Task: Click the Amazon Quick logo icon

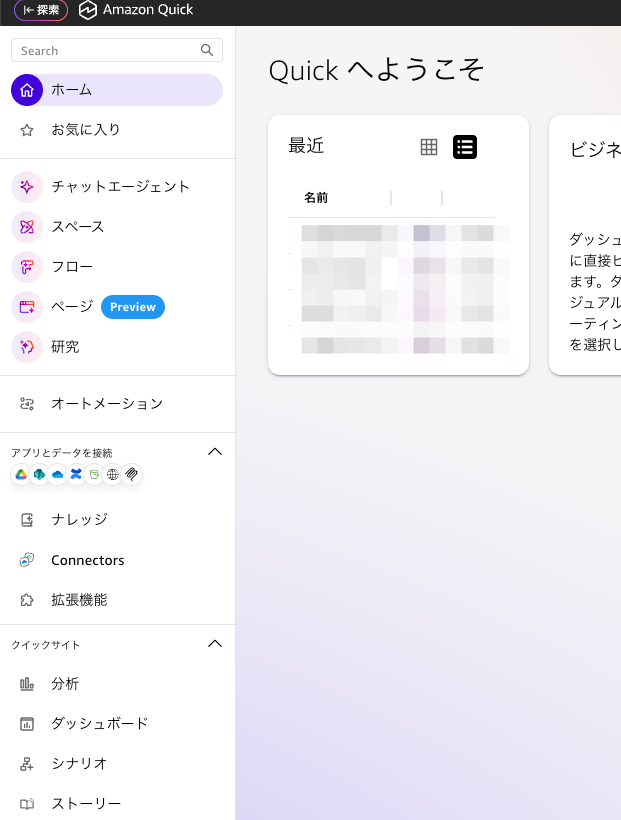Action: pos(87,10)
